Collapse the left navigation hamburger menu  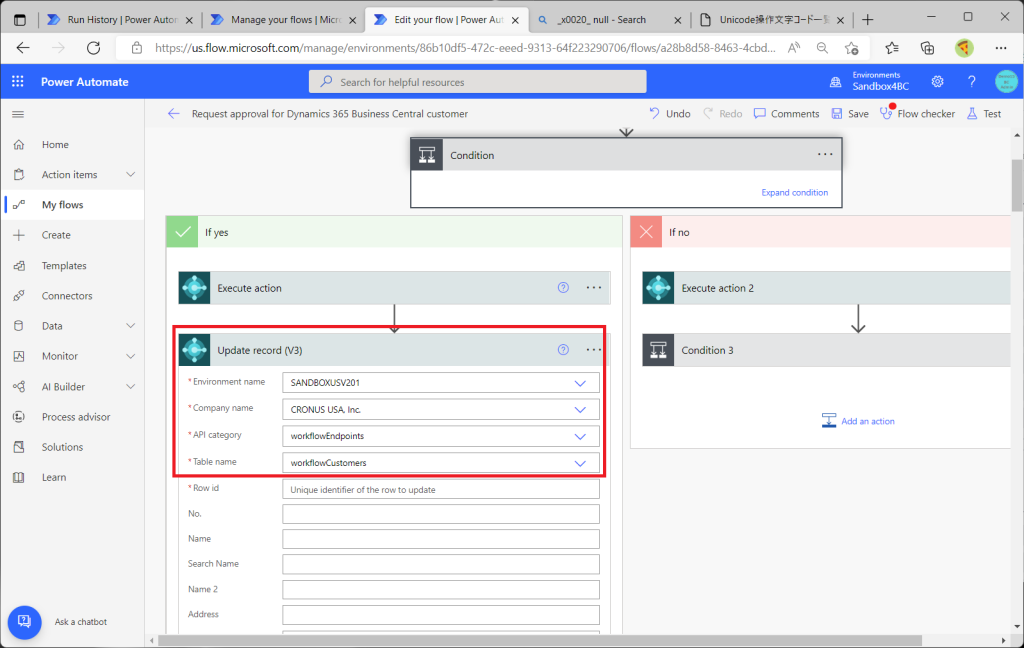click(18, 114)
